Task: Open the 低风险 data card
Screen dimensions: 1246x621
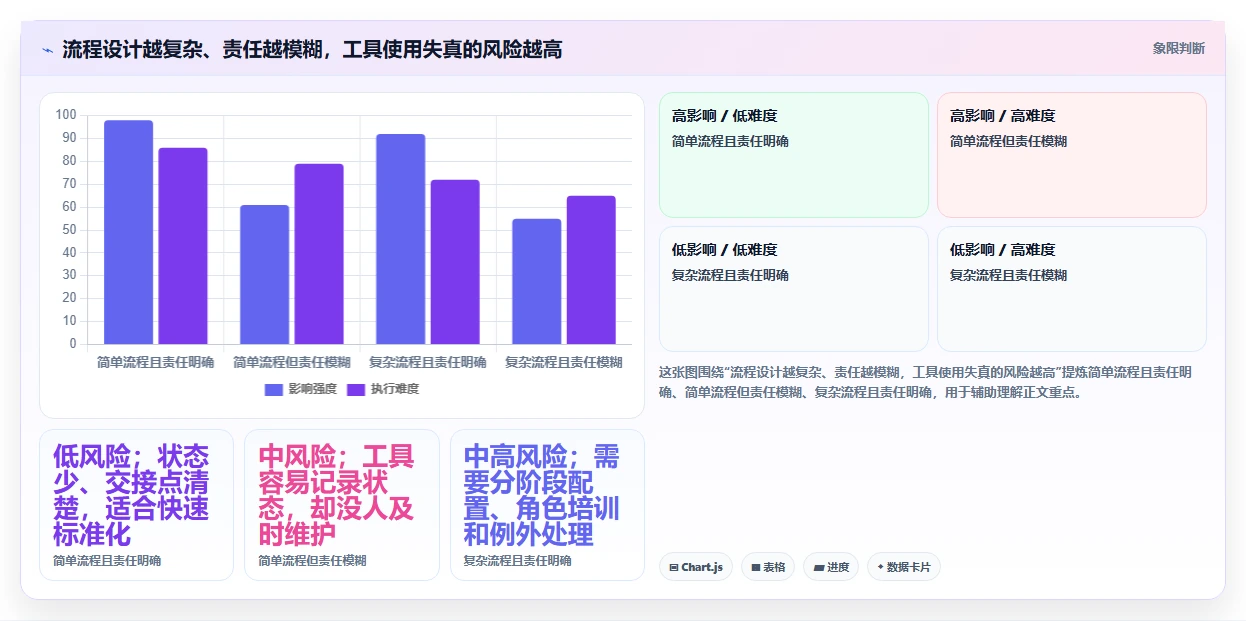Action: pos(136,505)
